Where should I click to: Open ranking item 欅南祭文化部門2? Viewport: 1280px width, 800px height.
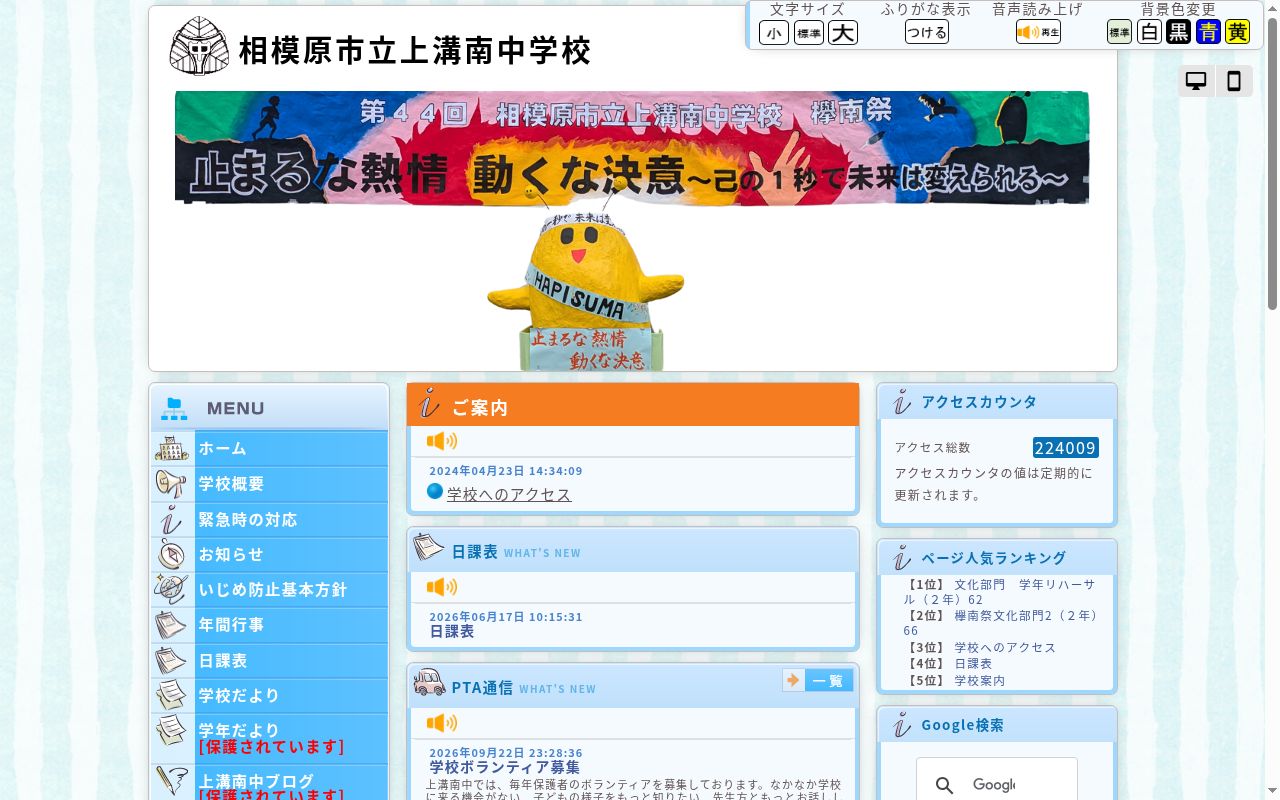pyautogui.click(x=1000, y=623)
